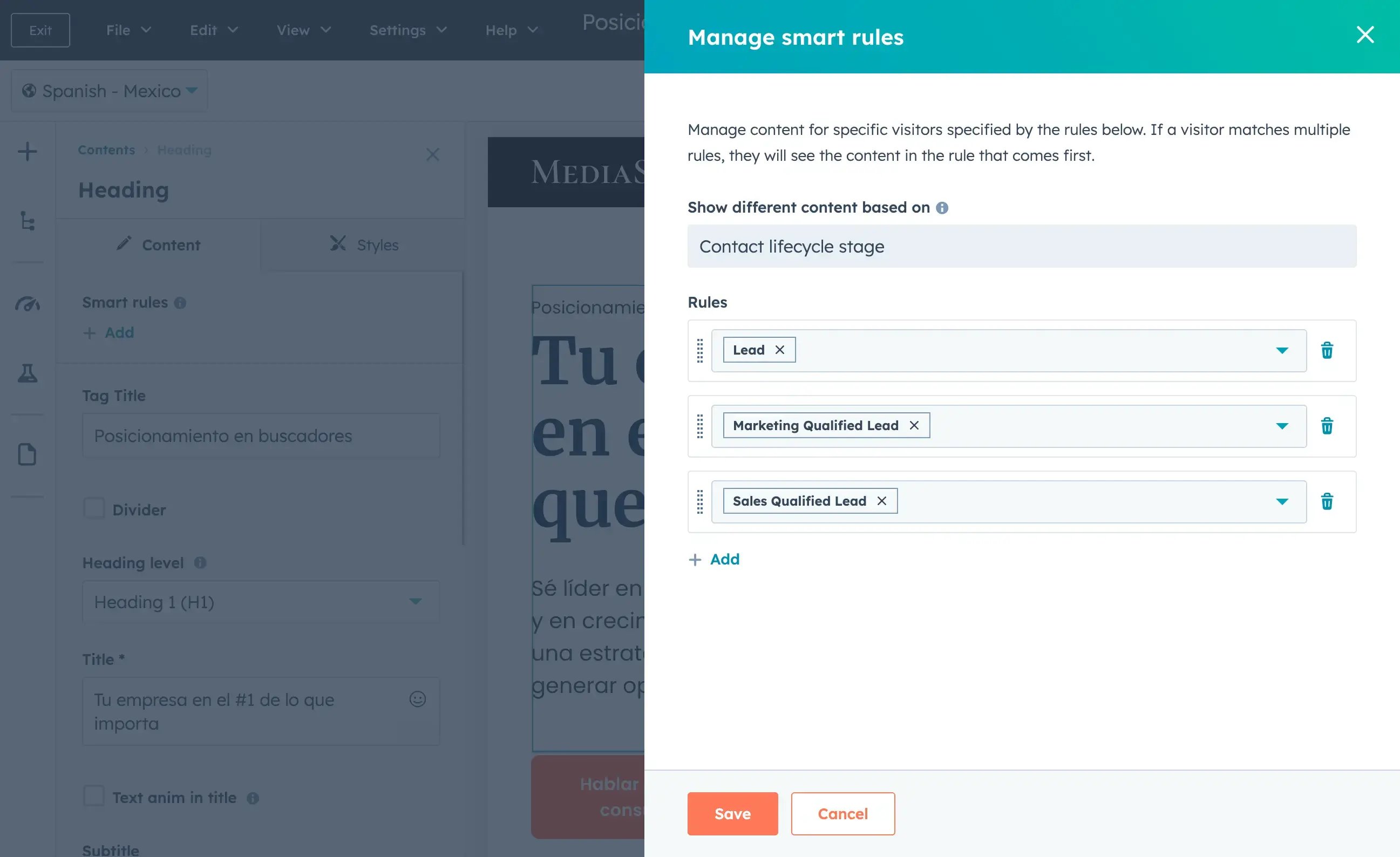Save the smart rules configuration

coord(732,813)
